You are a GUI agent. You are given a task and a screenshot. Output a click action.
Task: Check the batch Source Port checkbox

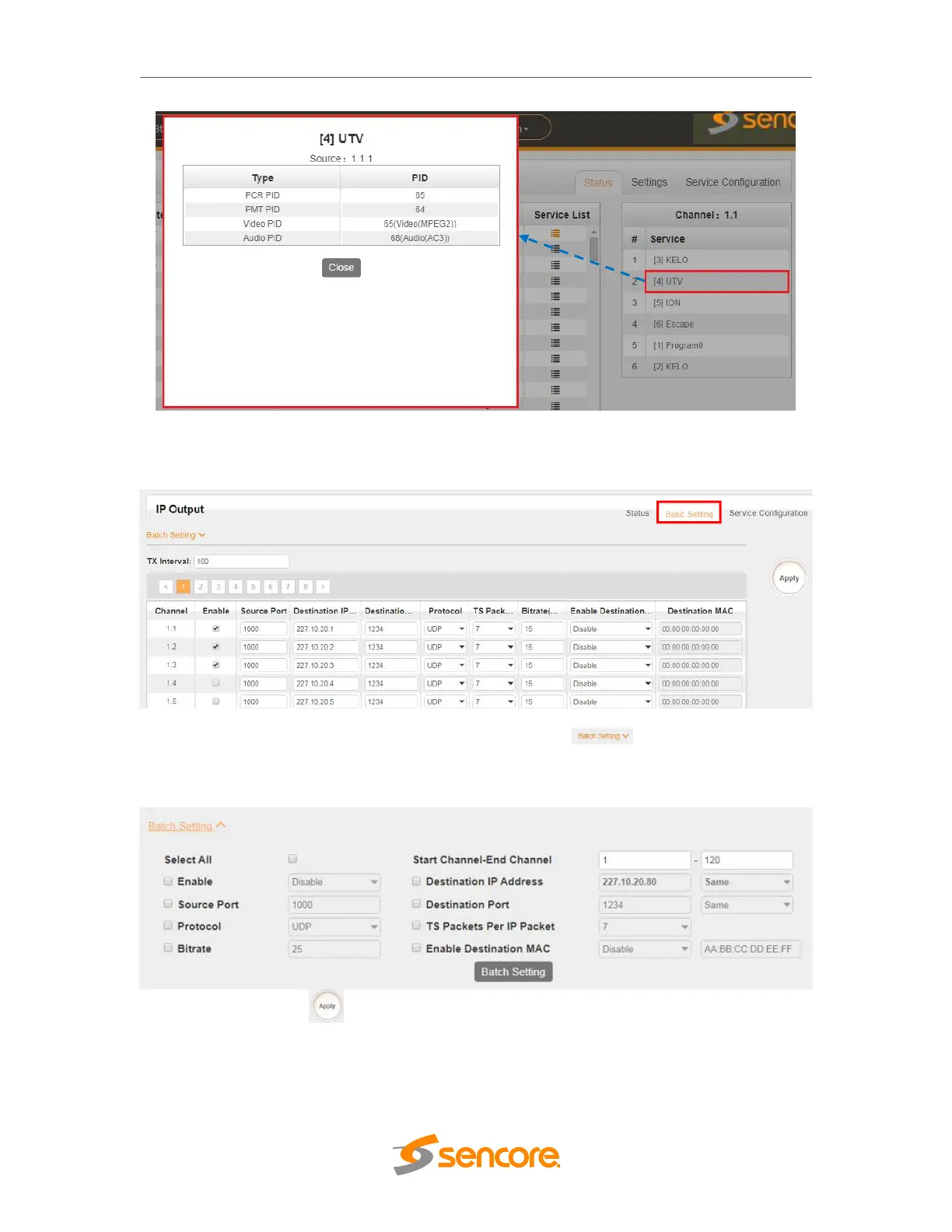click(x=168, y=904)
